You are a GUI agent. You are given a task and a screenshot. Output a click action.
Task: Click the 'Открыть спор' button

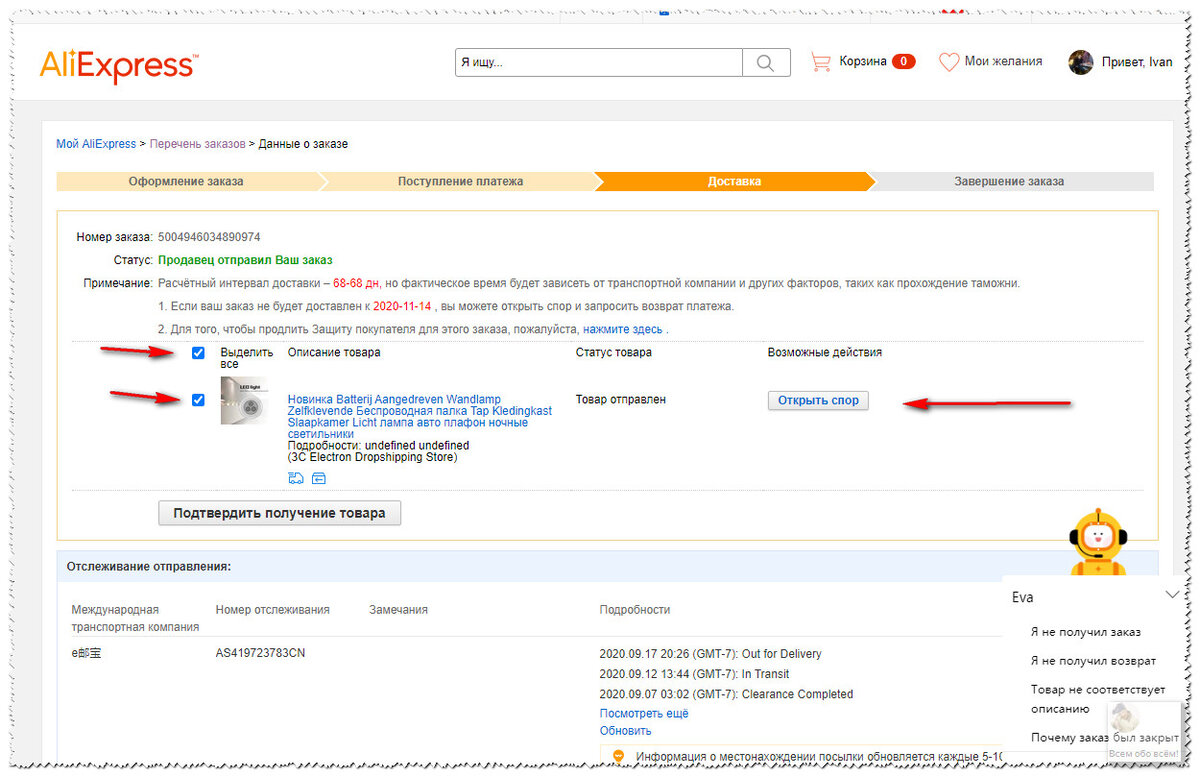(818, 400)
